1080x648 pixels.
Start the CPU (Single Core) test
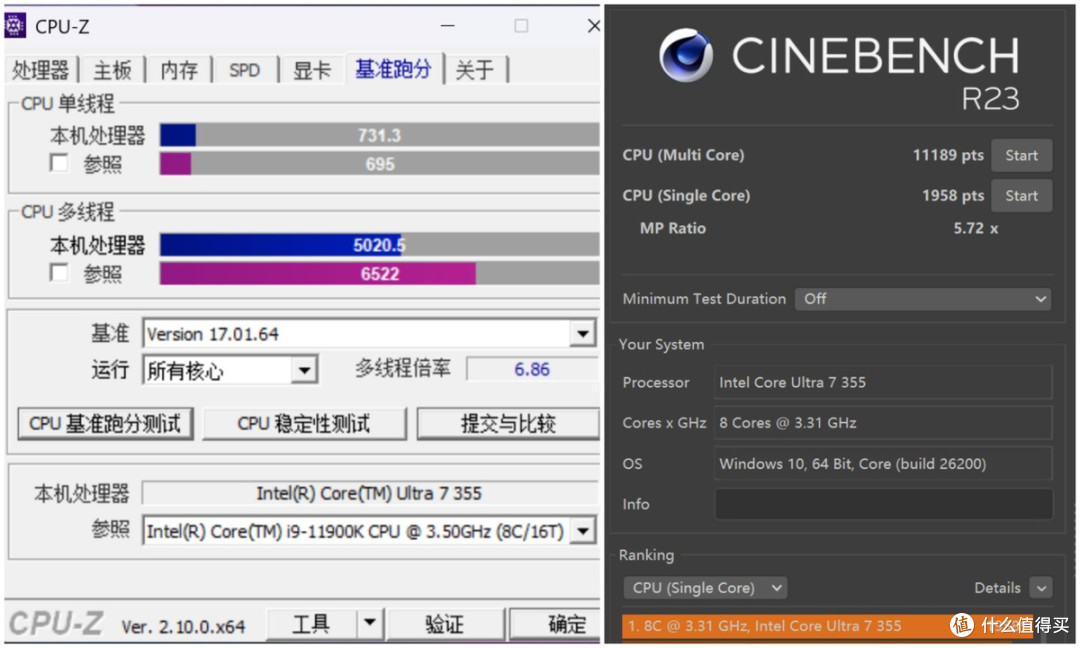[x=1021, y=196]
